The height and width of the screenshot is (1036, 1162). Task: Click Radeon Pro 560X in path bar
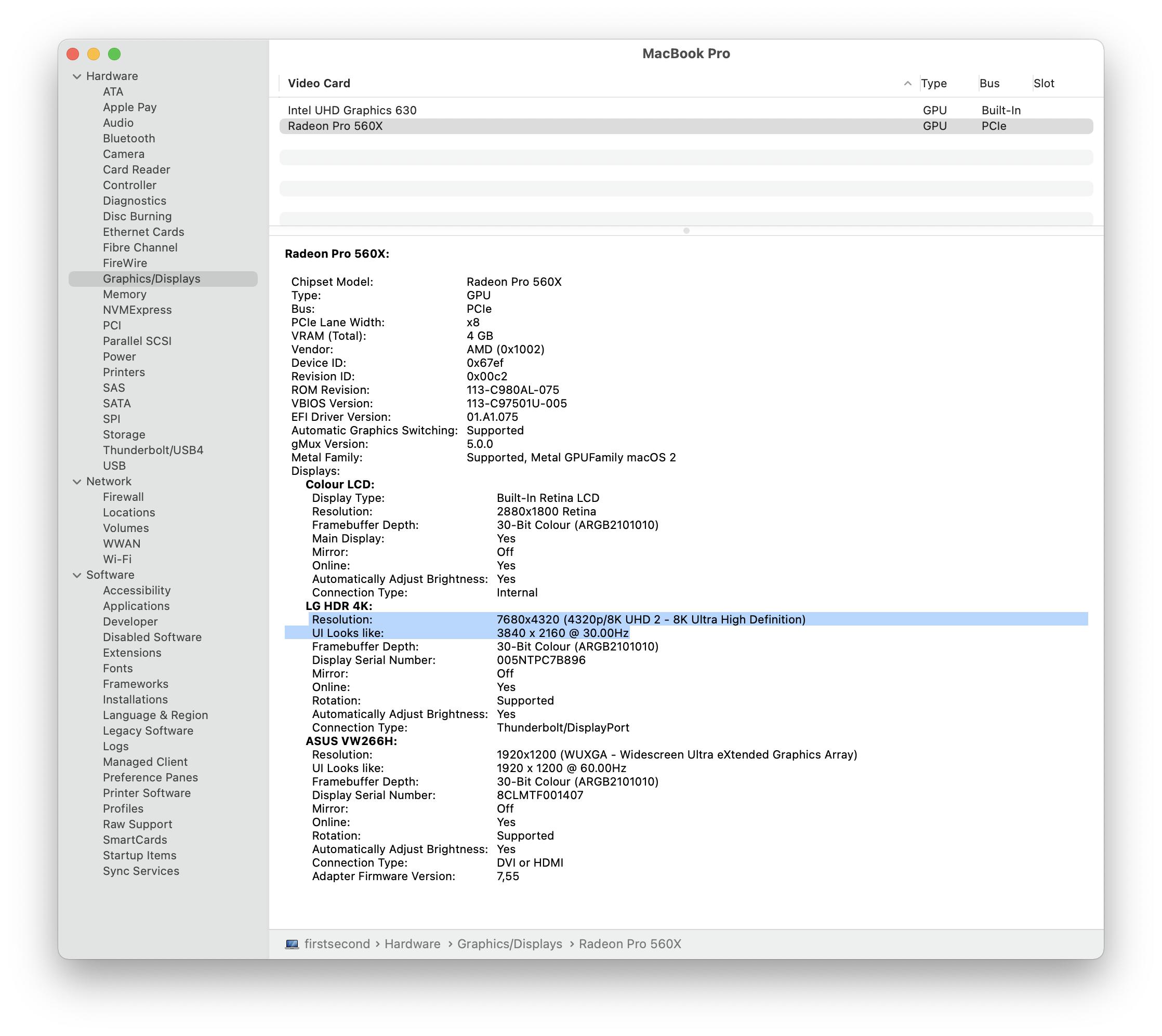(630, 945)
